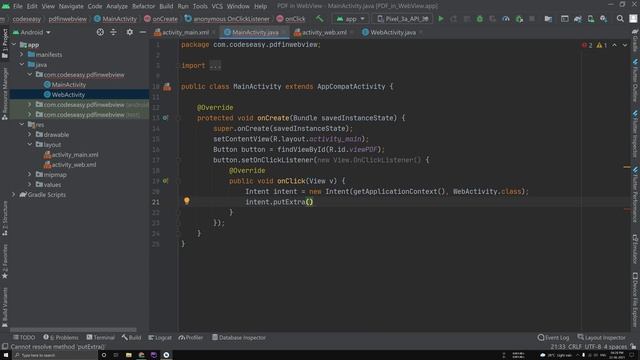Click the Search Everywhere magnifier icon
This screenshot has height=360, width=640.
(x=620, y=19)
